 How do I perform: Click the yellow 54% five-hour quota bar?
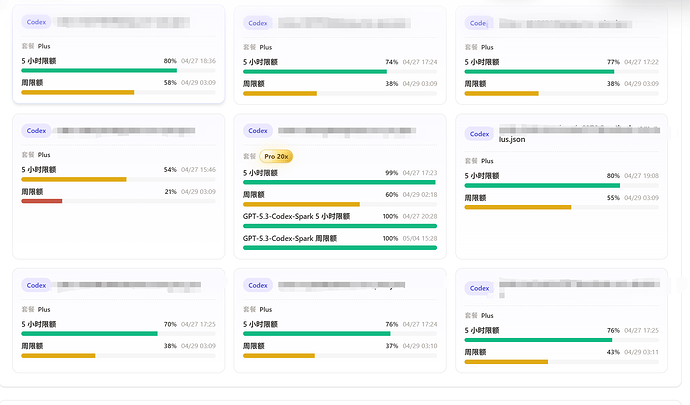(118, 179)
